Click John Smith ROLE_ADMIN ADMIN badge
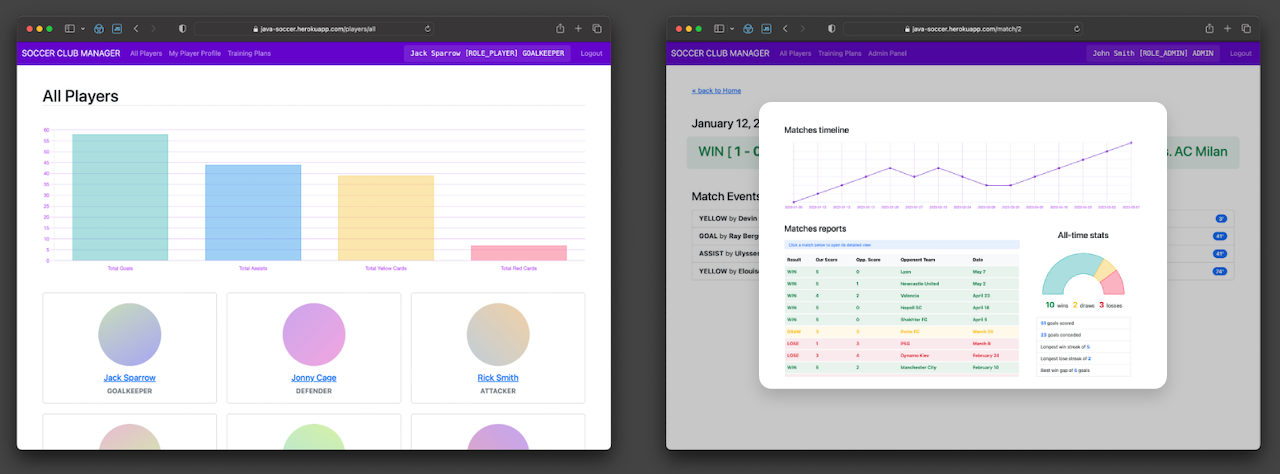 click(1152, 53)
